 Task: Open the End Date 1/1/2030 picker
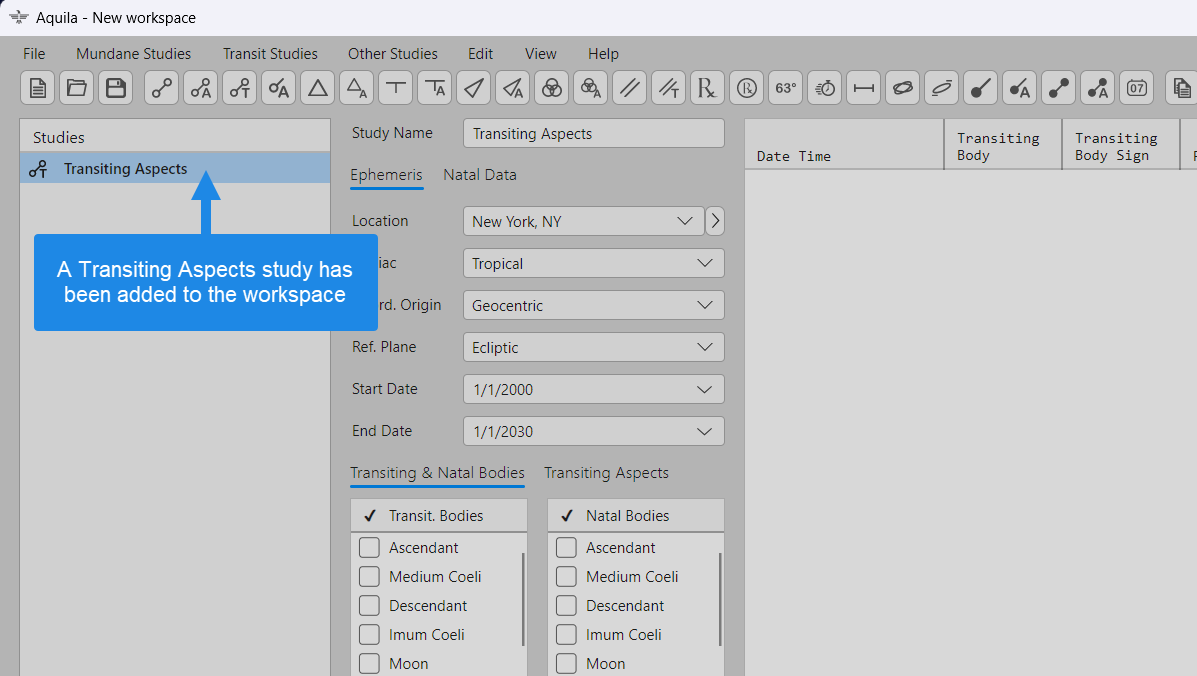coord(593,431)
